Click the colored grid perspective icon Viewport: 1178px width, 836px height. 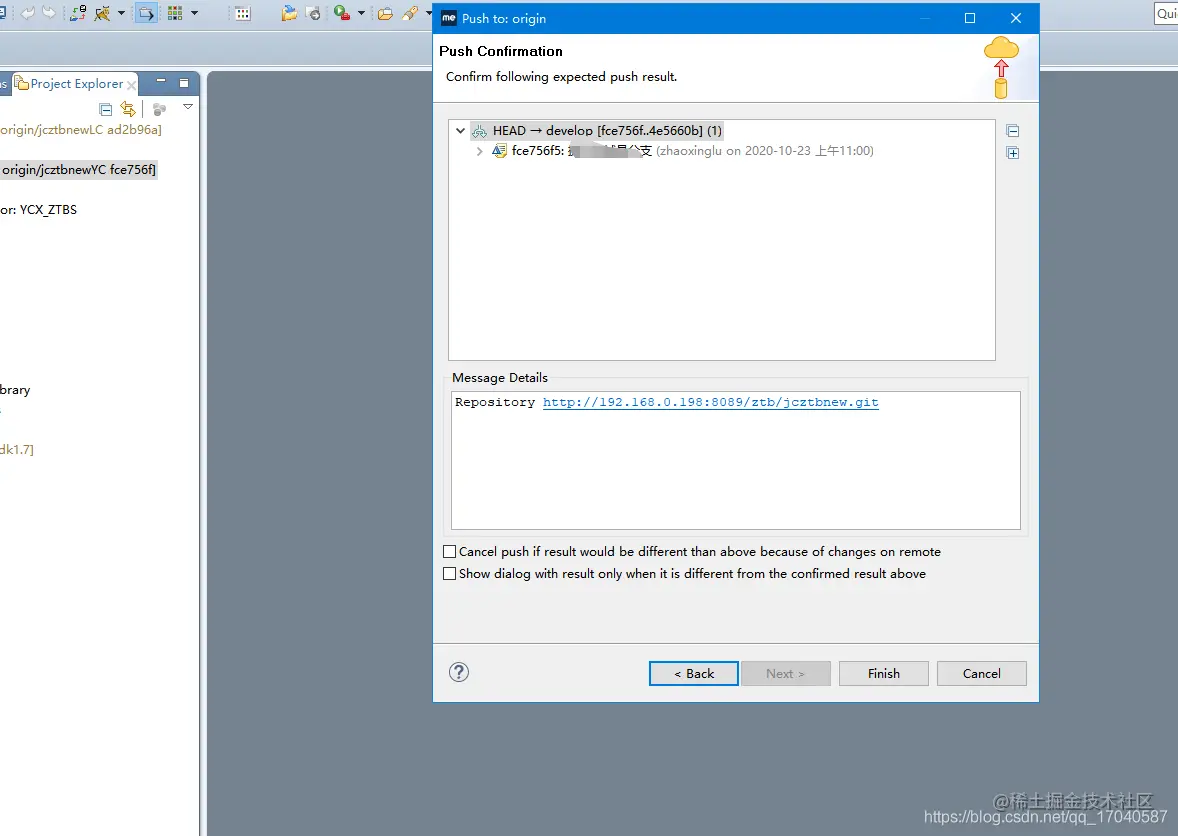(175, 13)
